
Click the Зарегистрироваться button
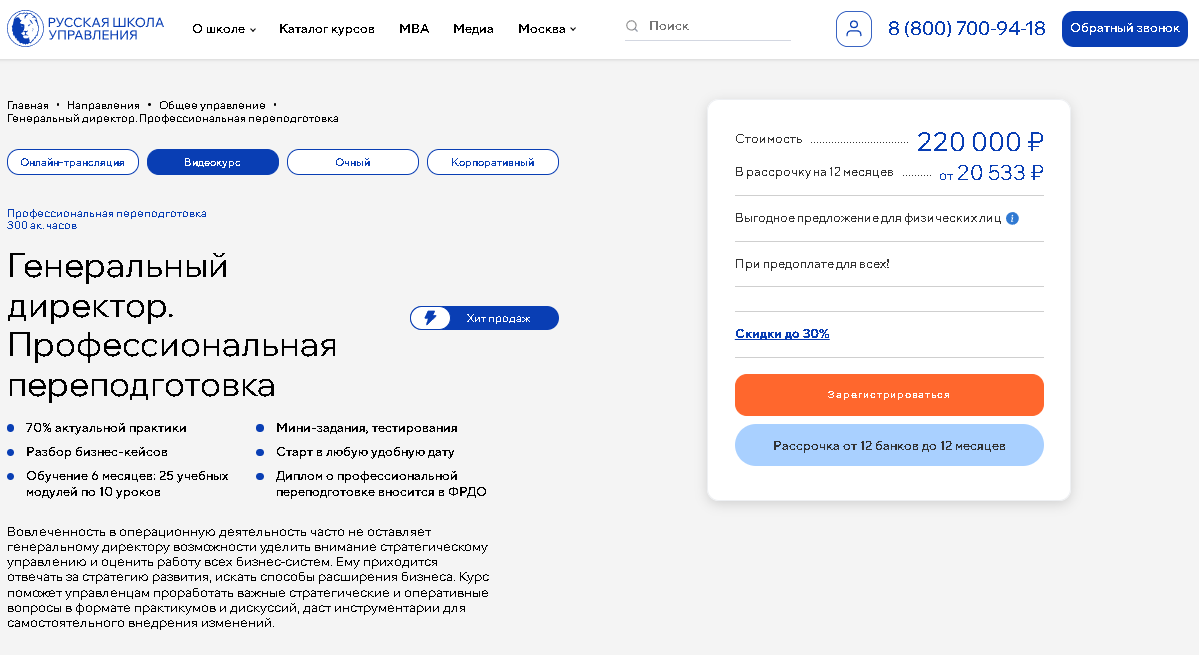pyautogui.click(x=889, y=395)
